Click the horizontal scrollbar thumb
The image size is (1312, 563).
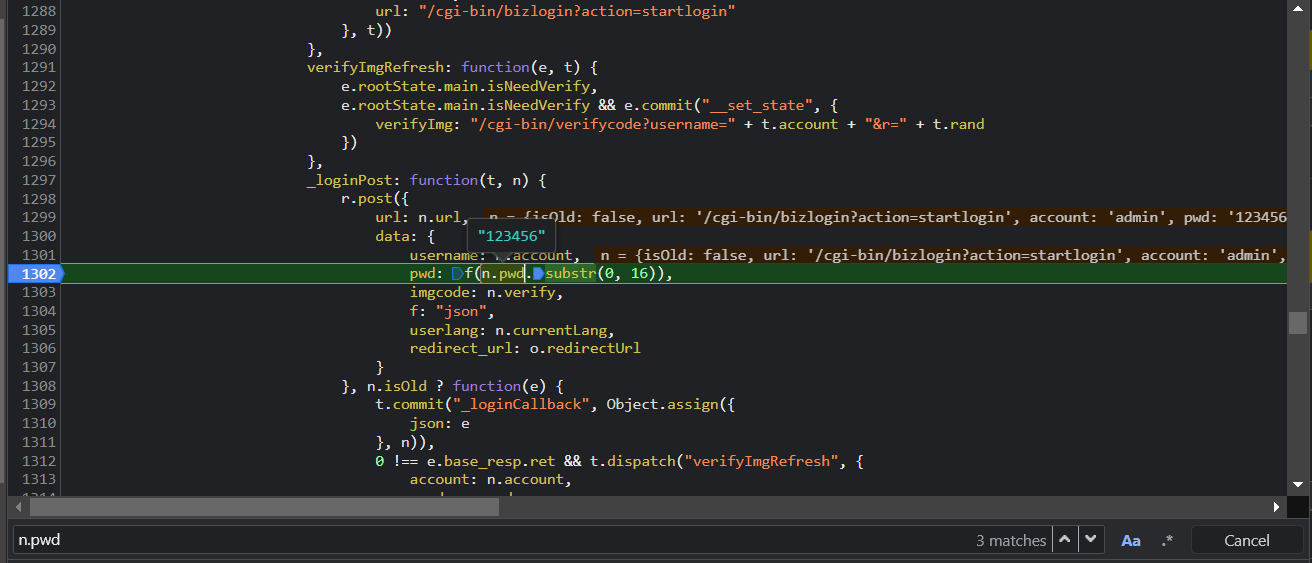264,507
